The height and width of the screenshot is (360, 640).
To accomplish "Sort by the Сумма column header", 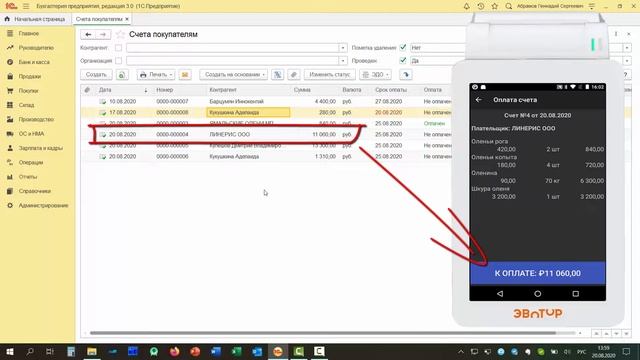I will click(x=302, y=90).
